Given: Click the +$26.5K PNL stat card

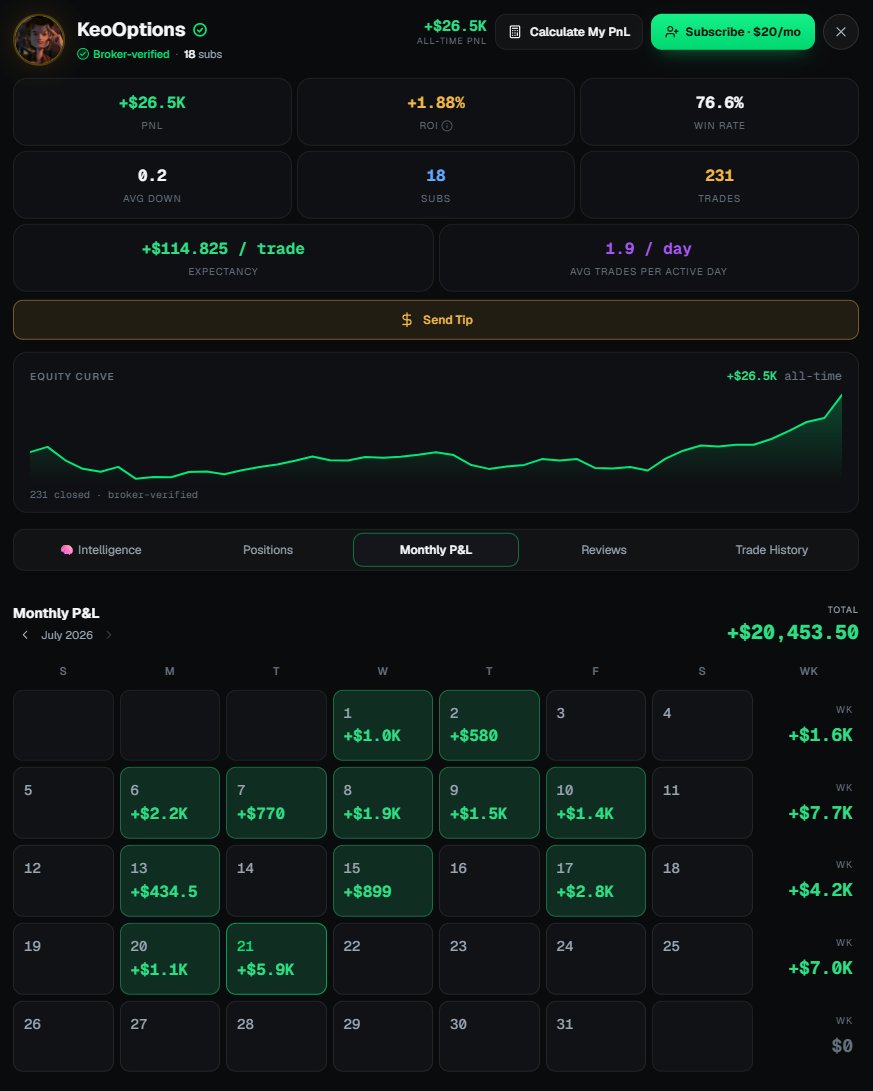Looking at the screenshot, I should pos(152,112).
